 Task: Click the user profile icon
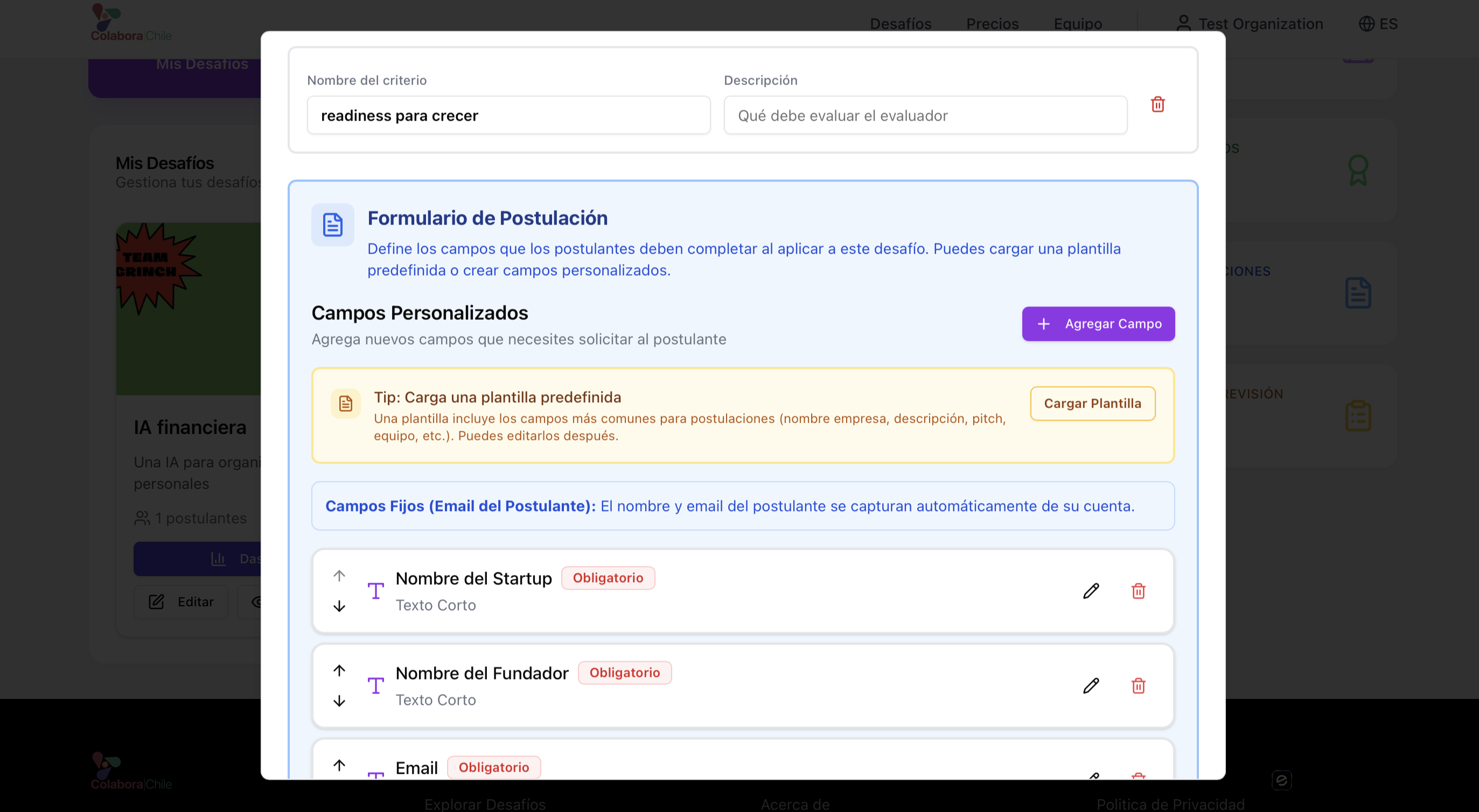1183,24
